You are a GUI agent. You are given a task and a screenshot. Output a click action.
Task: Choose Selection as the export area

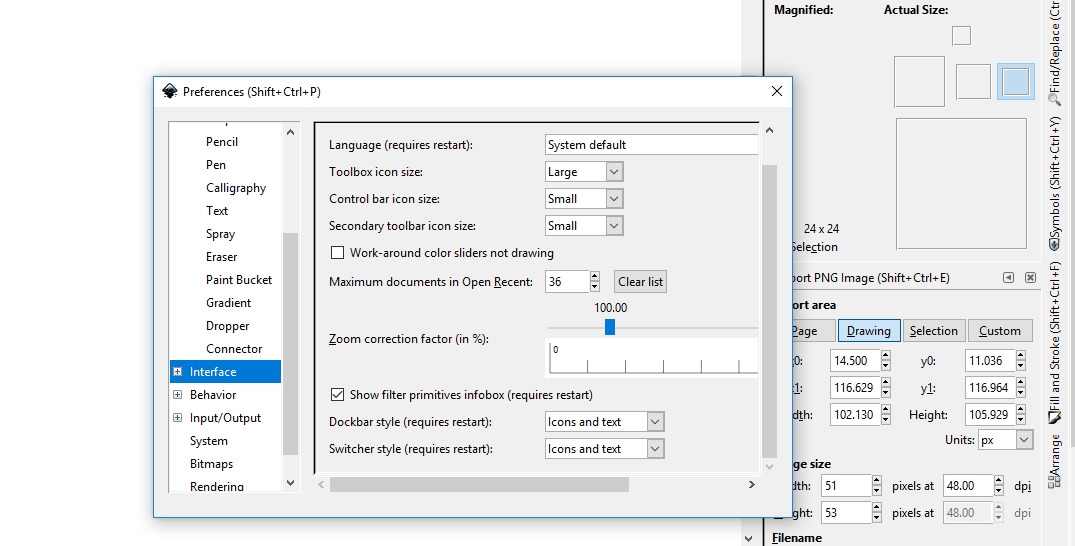tap(933, 331)
